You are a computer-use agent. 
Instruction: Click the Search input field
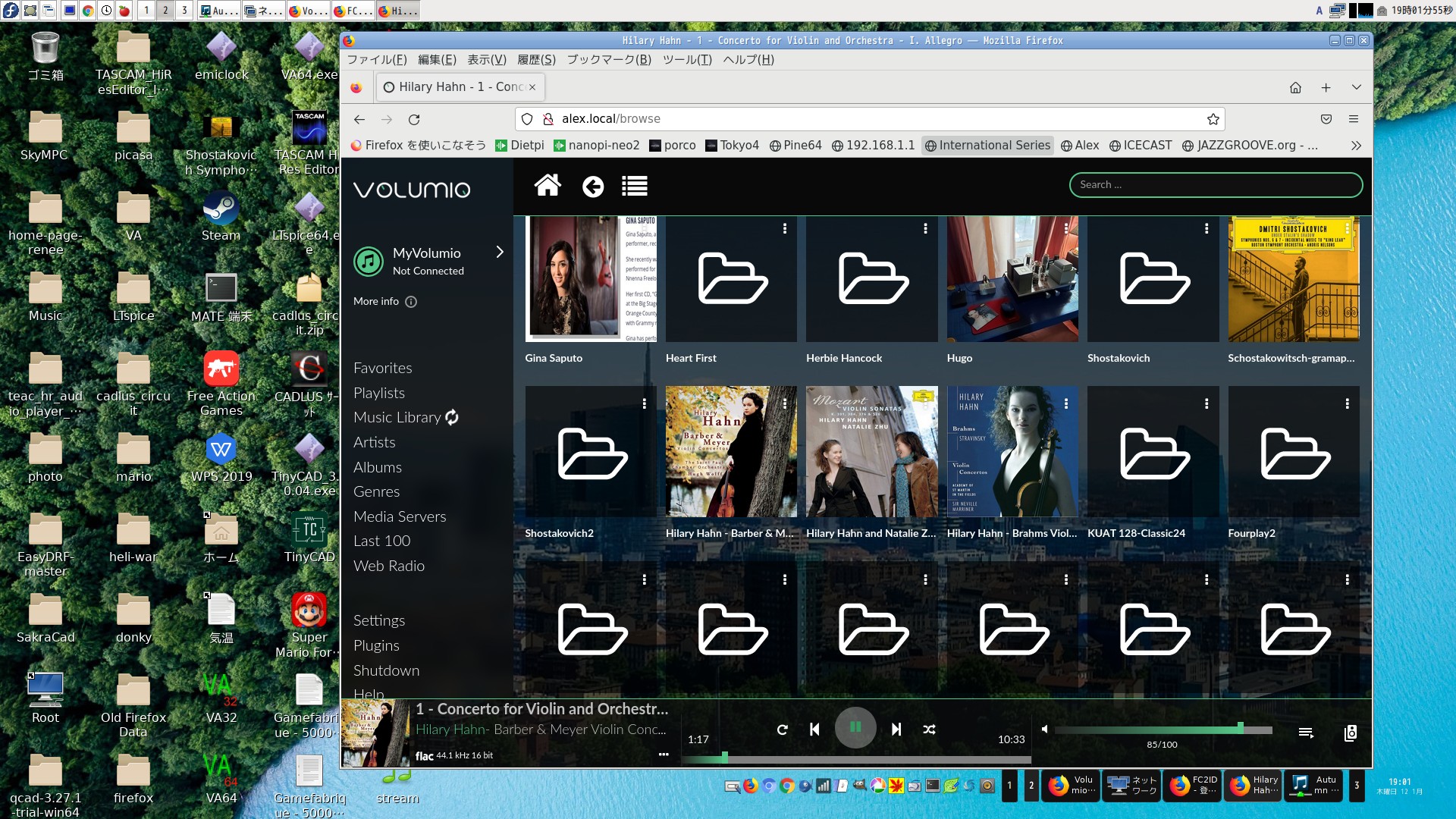pyautogui.click(x=1215, y=184)
